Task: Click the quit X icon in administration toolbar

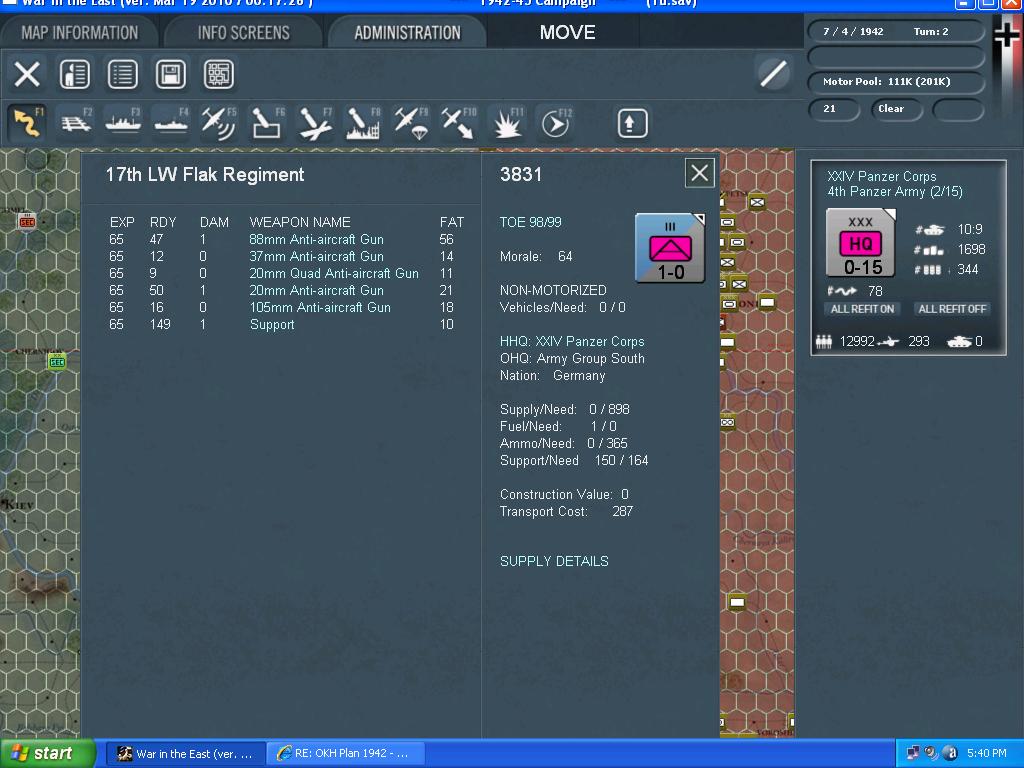Action: (x=27, y=74)
